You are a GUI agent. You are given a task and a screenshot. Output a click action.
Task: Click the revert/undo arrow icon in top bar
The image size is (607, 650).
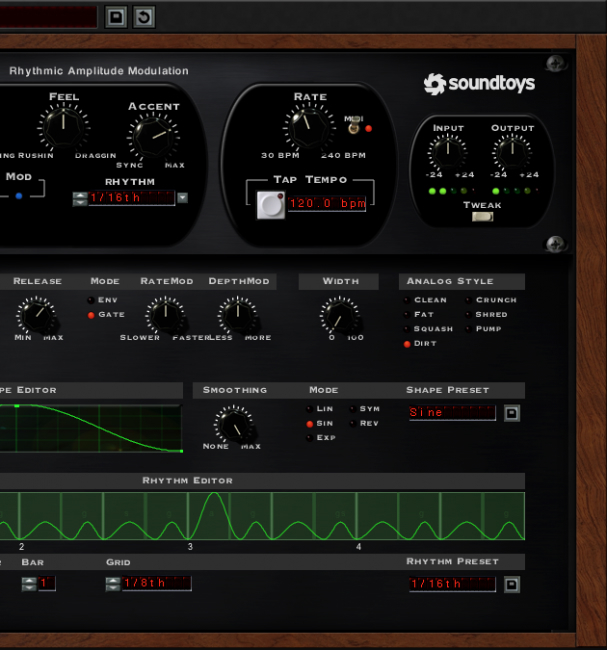click(144, 17)
